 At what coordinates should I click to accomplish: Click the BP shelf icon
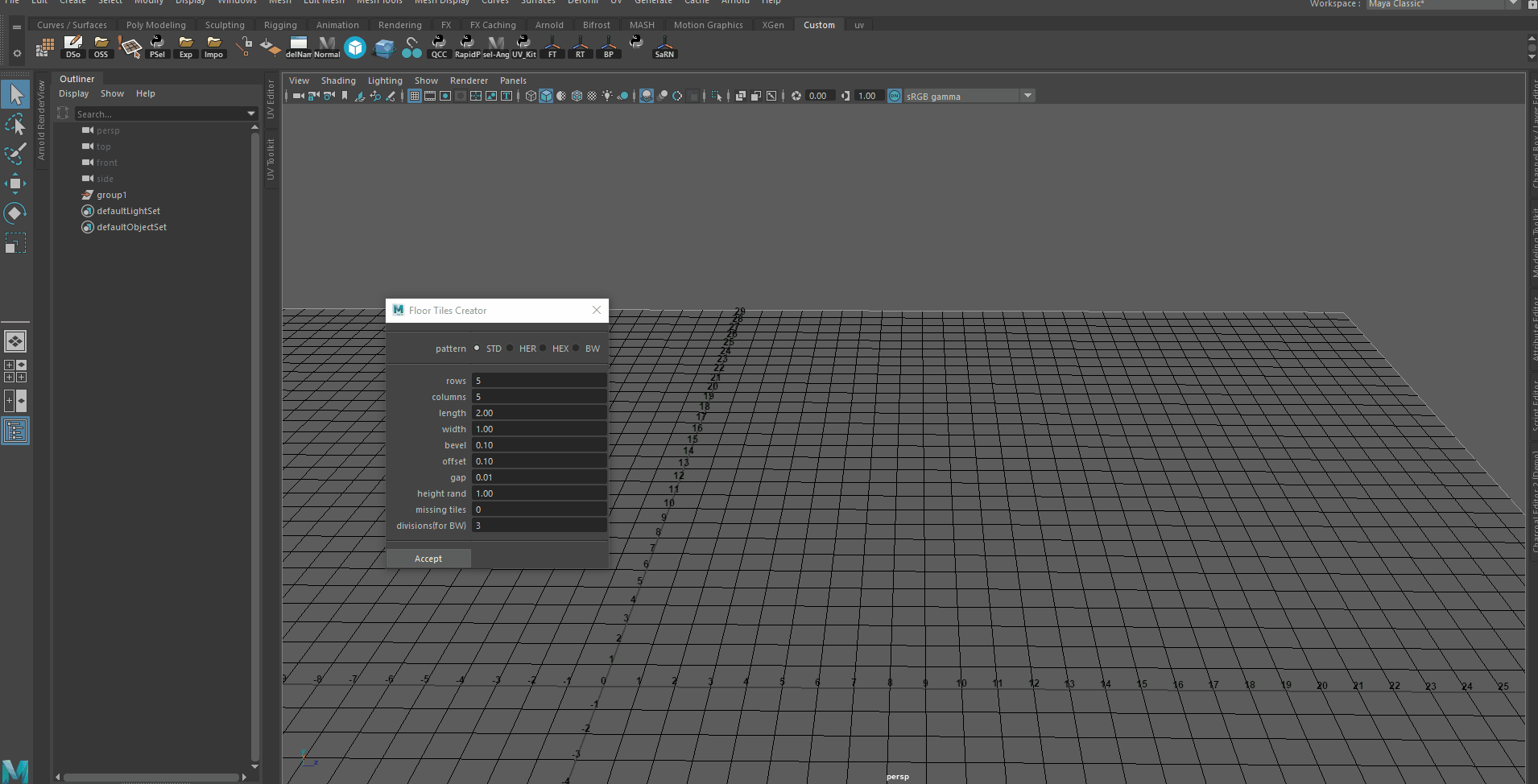(609, 47)
